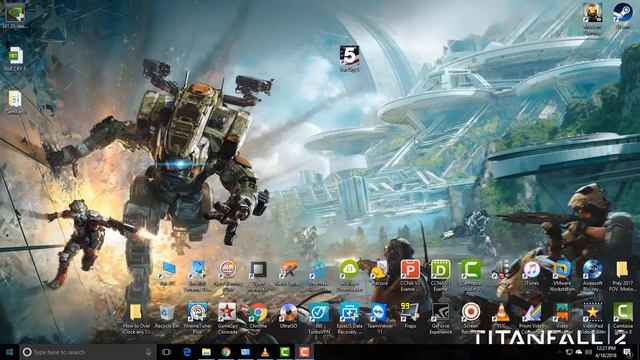Open the green Camtasia taskbar icon
Screen dimensions: 640x360
coord(284,352)
